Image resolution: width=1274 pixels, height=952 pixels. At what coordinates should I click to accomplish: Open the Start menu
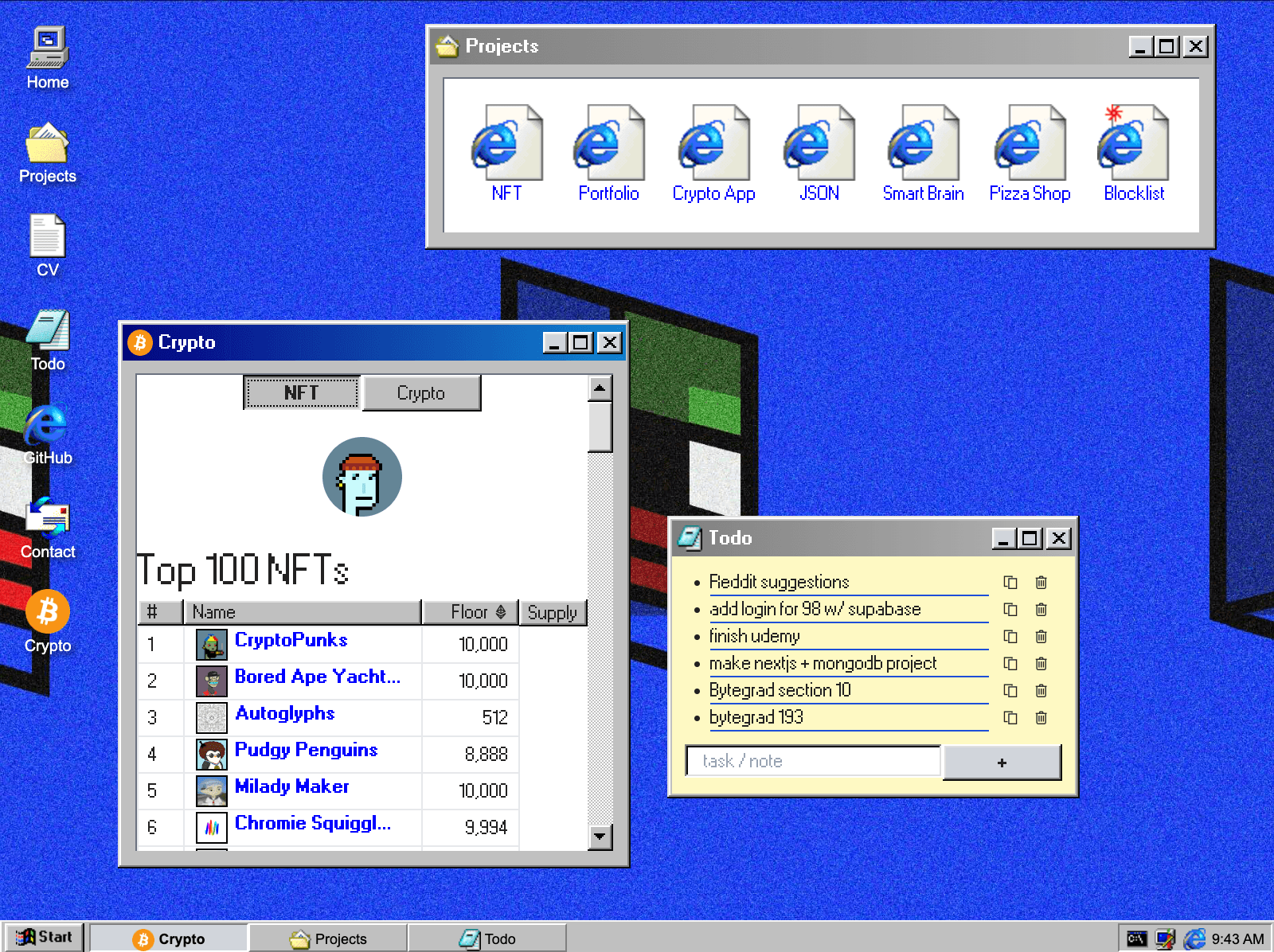coord(45,938)
